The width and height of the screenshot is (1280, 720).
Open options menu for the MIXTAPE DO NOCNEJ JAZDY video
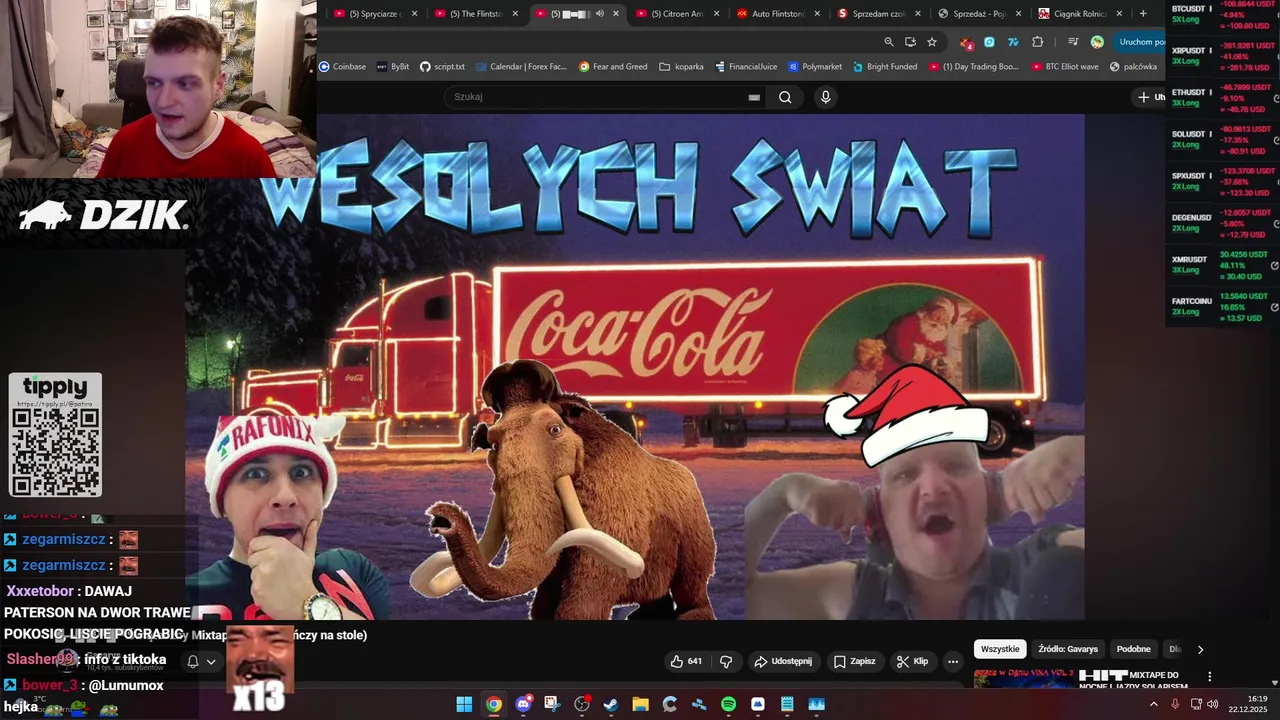coord(1210,677)
